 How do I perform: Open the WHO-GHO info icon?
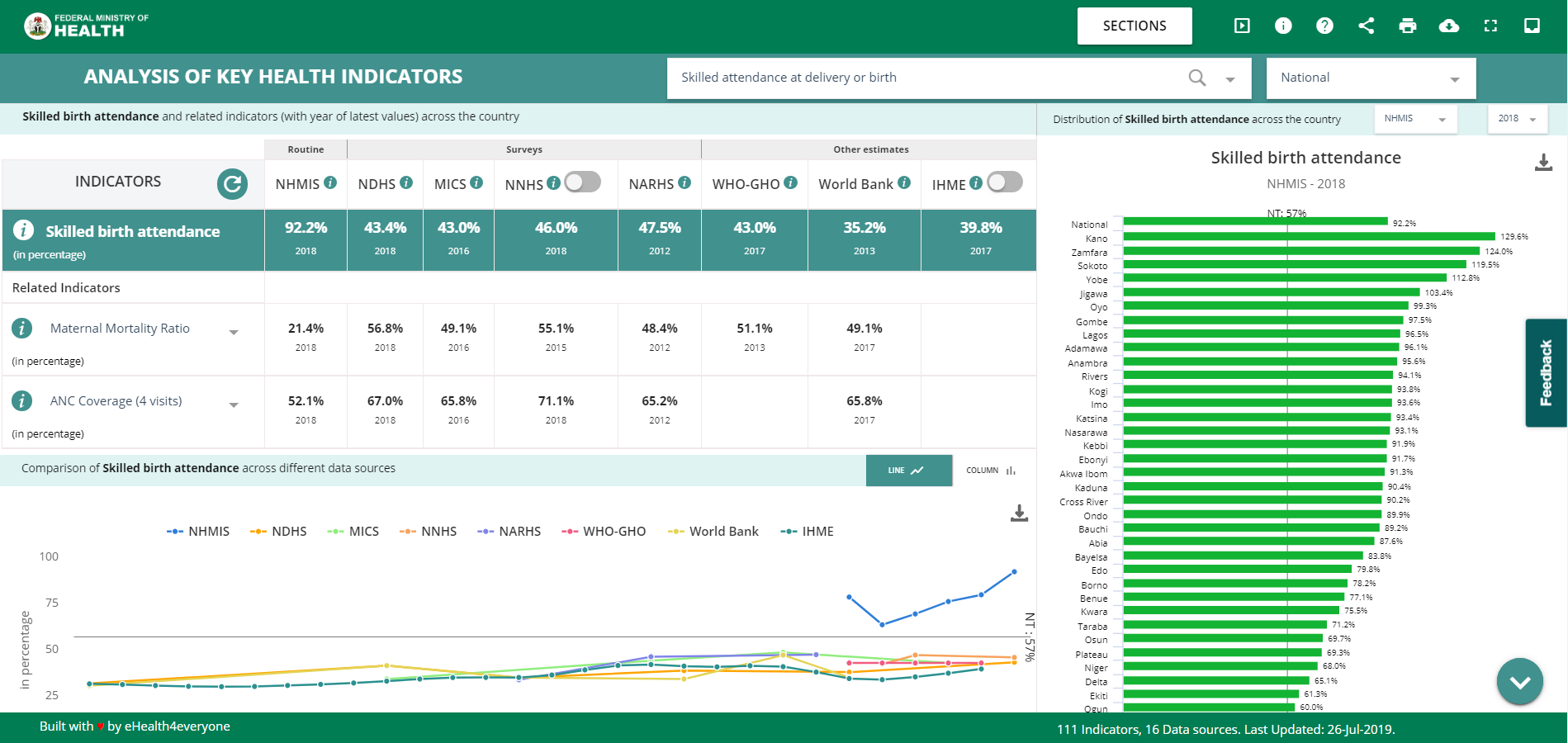click(x=790, y=182)
